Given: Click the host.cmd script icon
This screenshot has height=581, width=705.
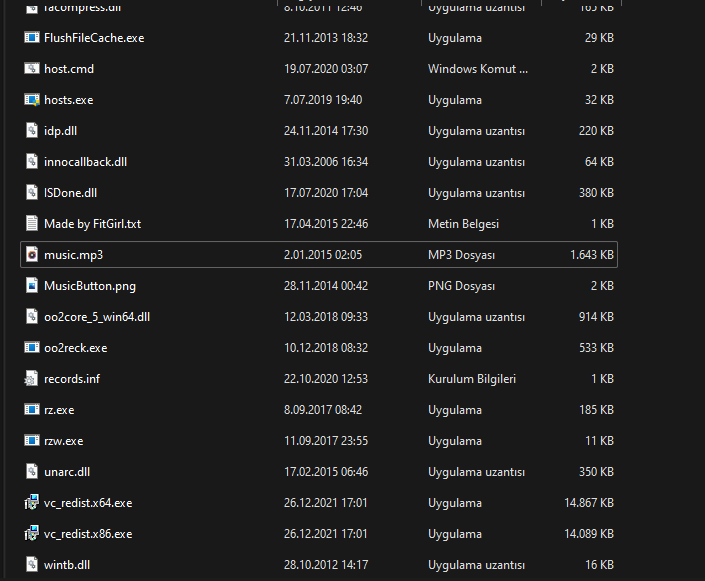Looking at the screenshot, I should 32,69.
